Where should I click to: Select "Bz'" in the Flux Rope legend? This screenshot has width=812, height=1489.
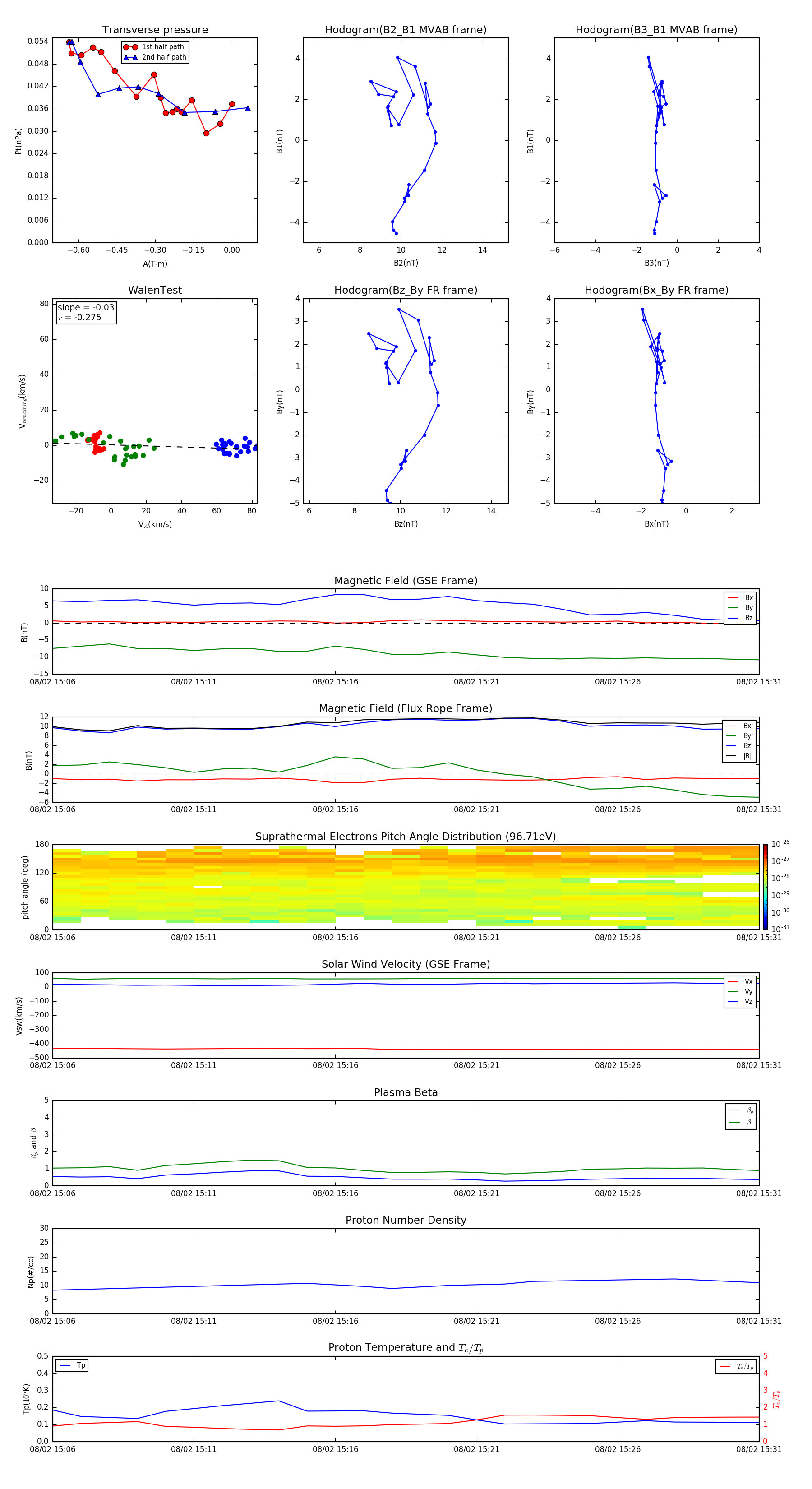click(x=740, y=746)
